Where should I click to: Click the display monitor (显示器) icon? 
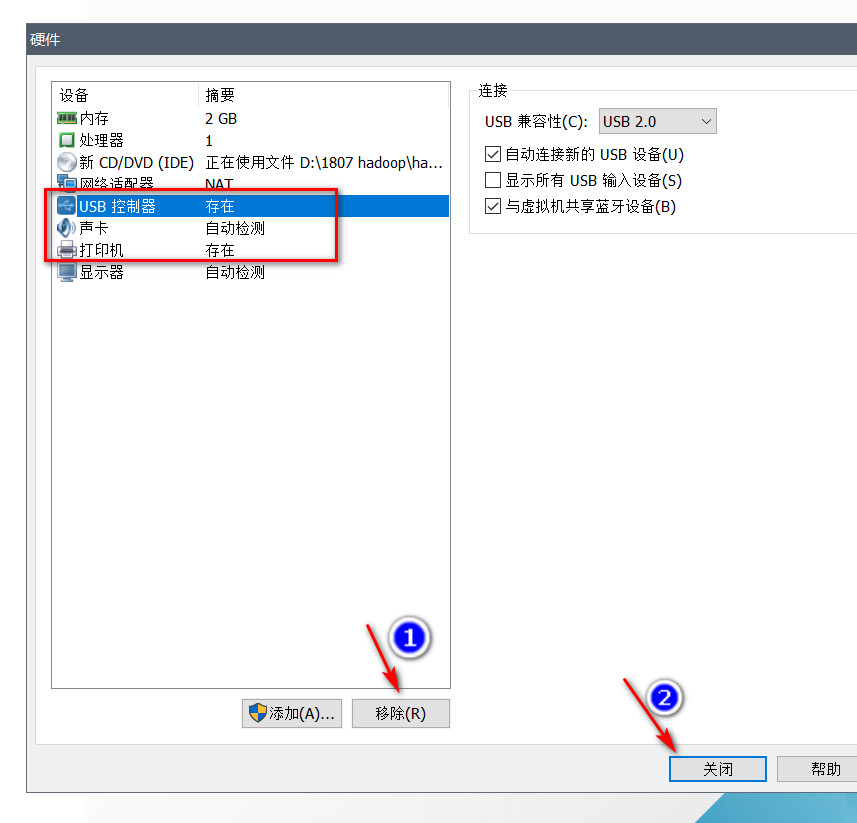point(67,272)
